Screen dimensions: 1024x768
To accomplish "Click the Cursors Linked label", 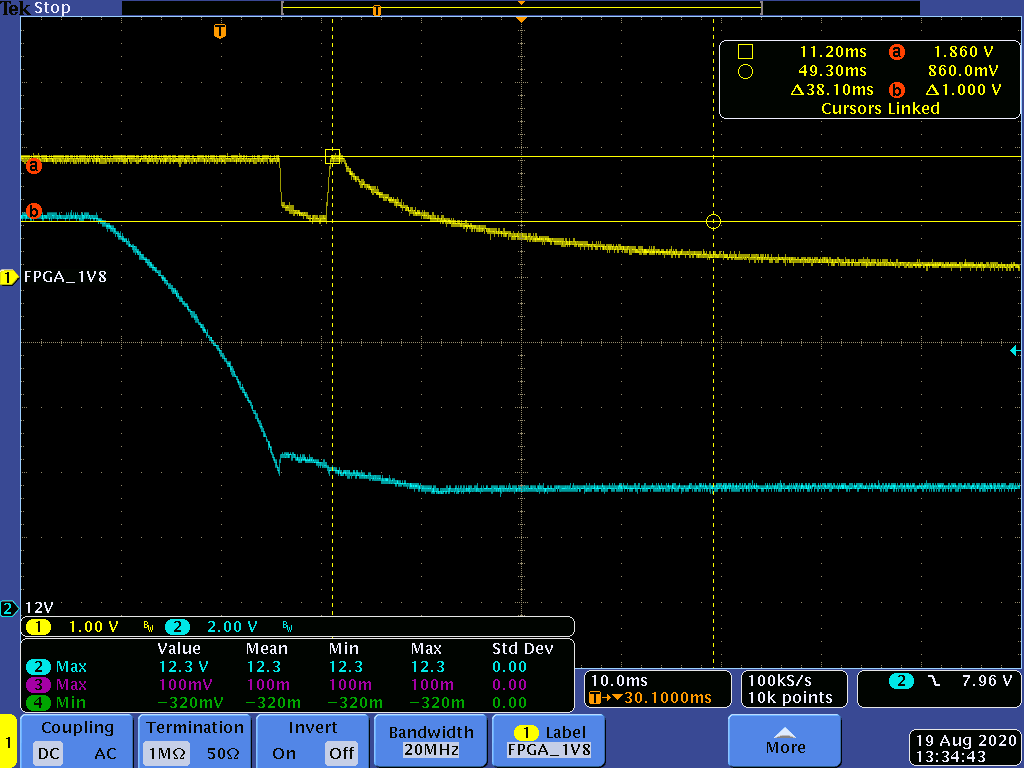I will pos(880,108).
